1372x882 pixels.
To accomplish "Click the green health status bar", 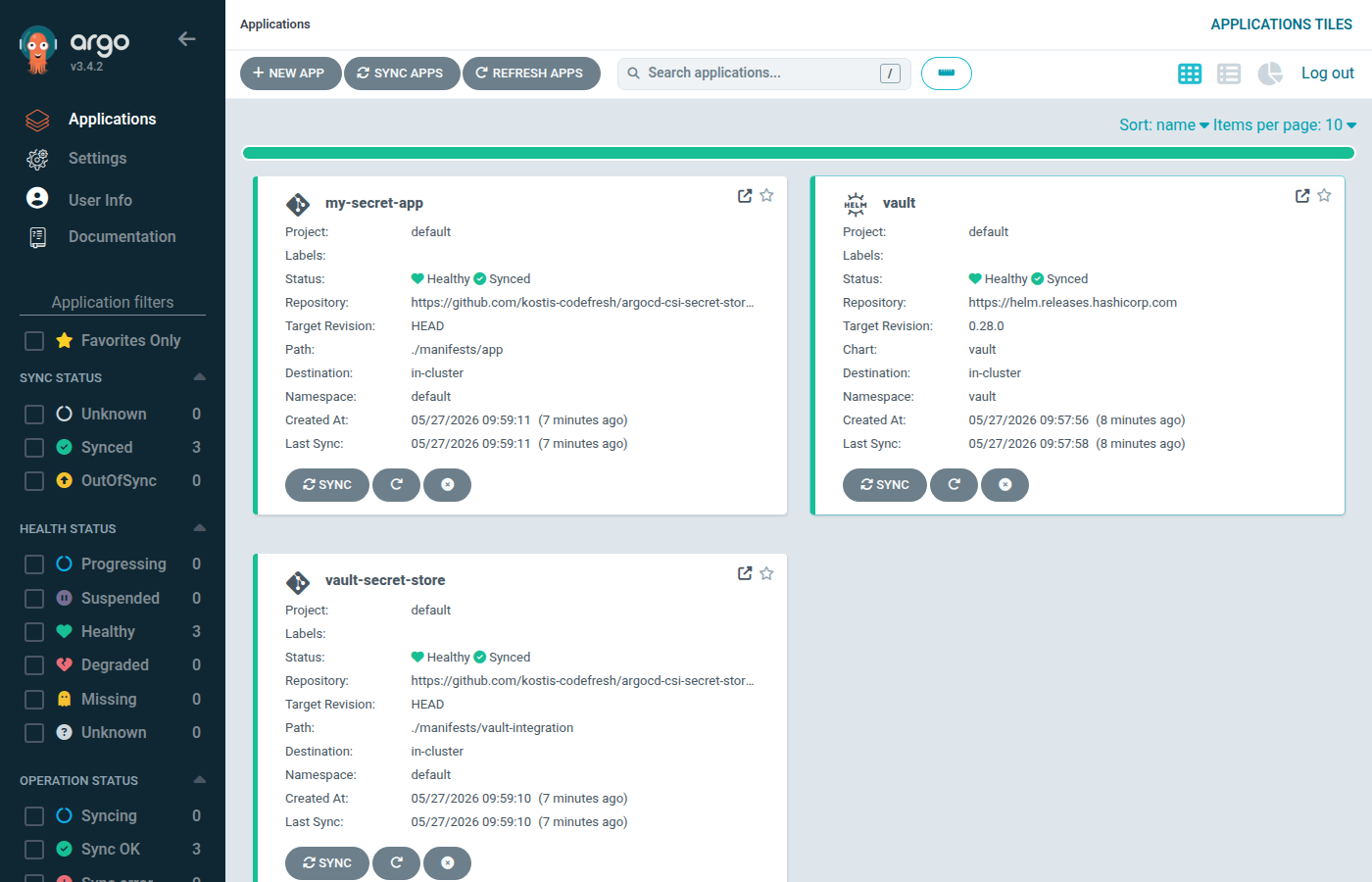I will 799,153.
